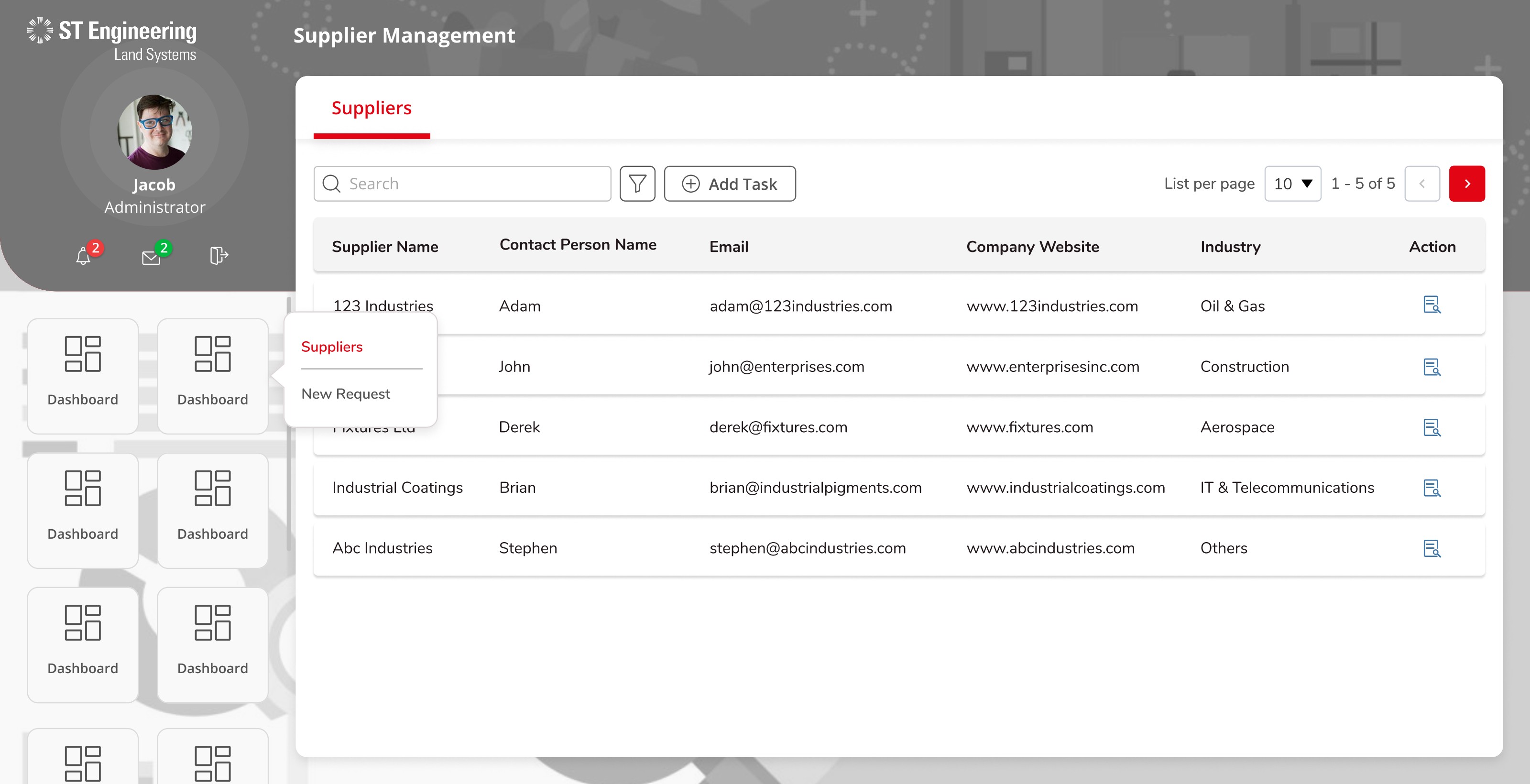This screenshot has height=784, width=1530.
Task: Click the Search input field
Action: (x=462, y=184)
